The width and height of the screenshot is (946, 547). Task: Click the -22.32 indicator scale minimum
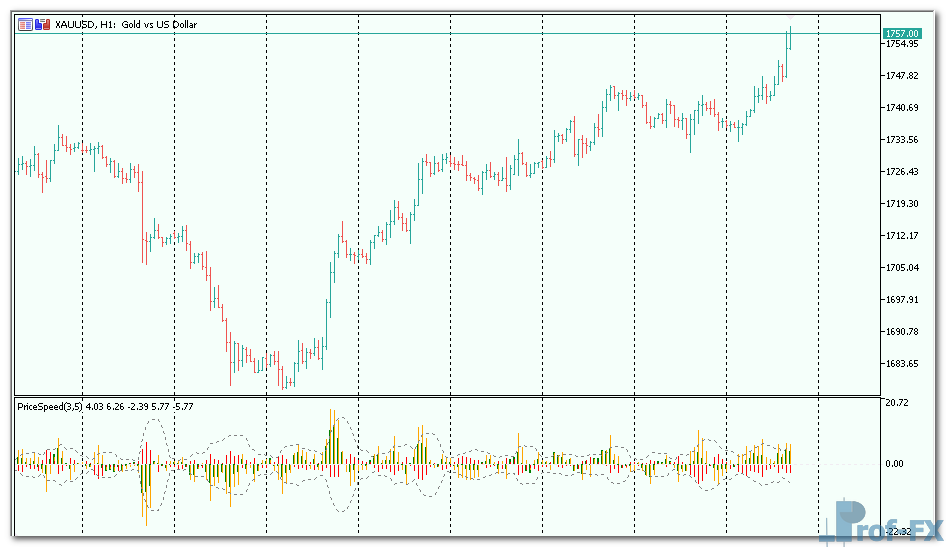pyautogui.click(x=897, y=531)
